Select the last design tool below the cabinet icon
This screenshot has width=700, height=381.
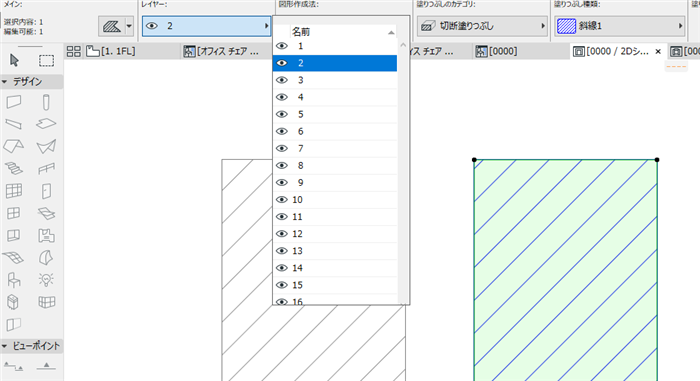coord(14,324)
